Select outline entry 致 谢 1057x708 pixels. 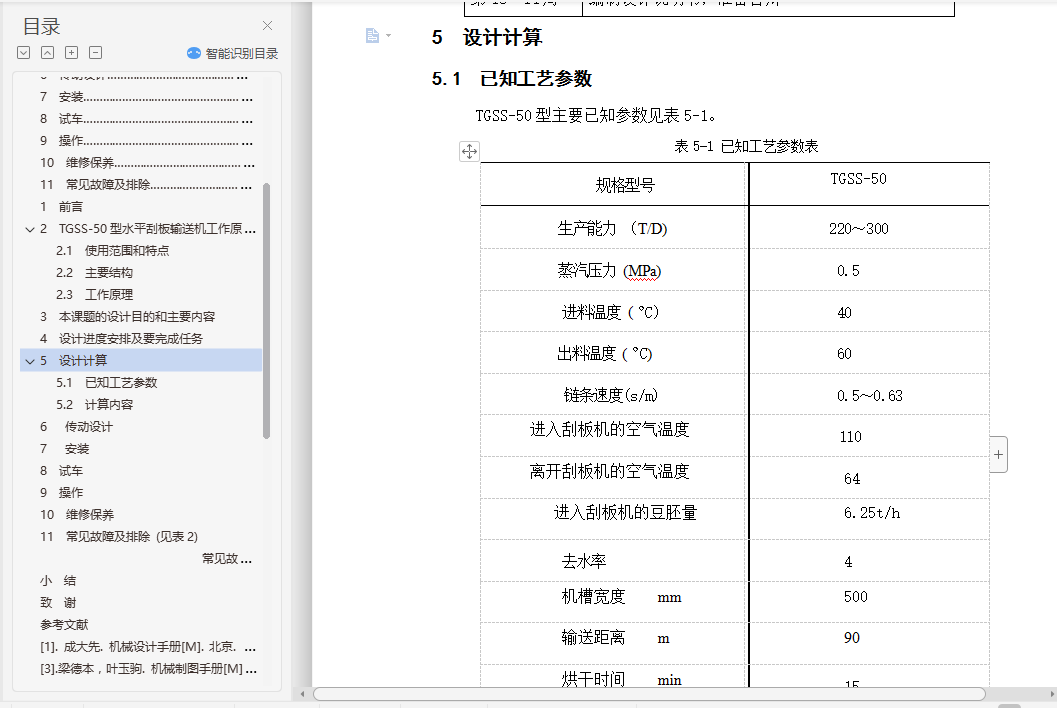click(58, 603)
